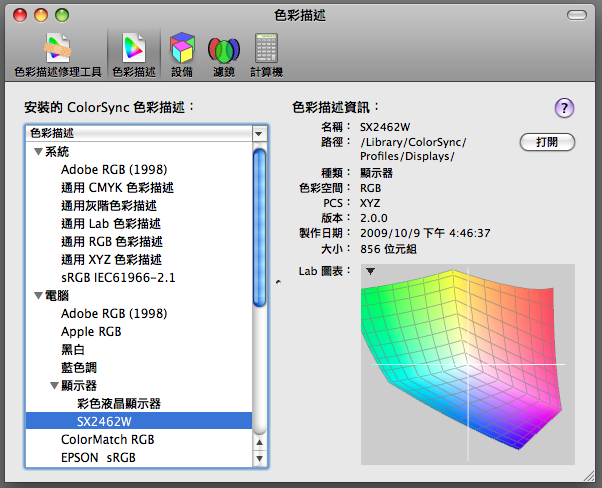This screenshot has width=602, height=488.
Task: Click the window resize grip corner
Action: pyautogui.click(x=589, y=476)
